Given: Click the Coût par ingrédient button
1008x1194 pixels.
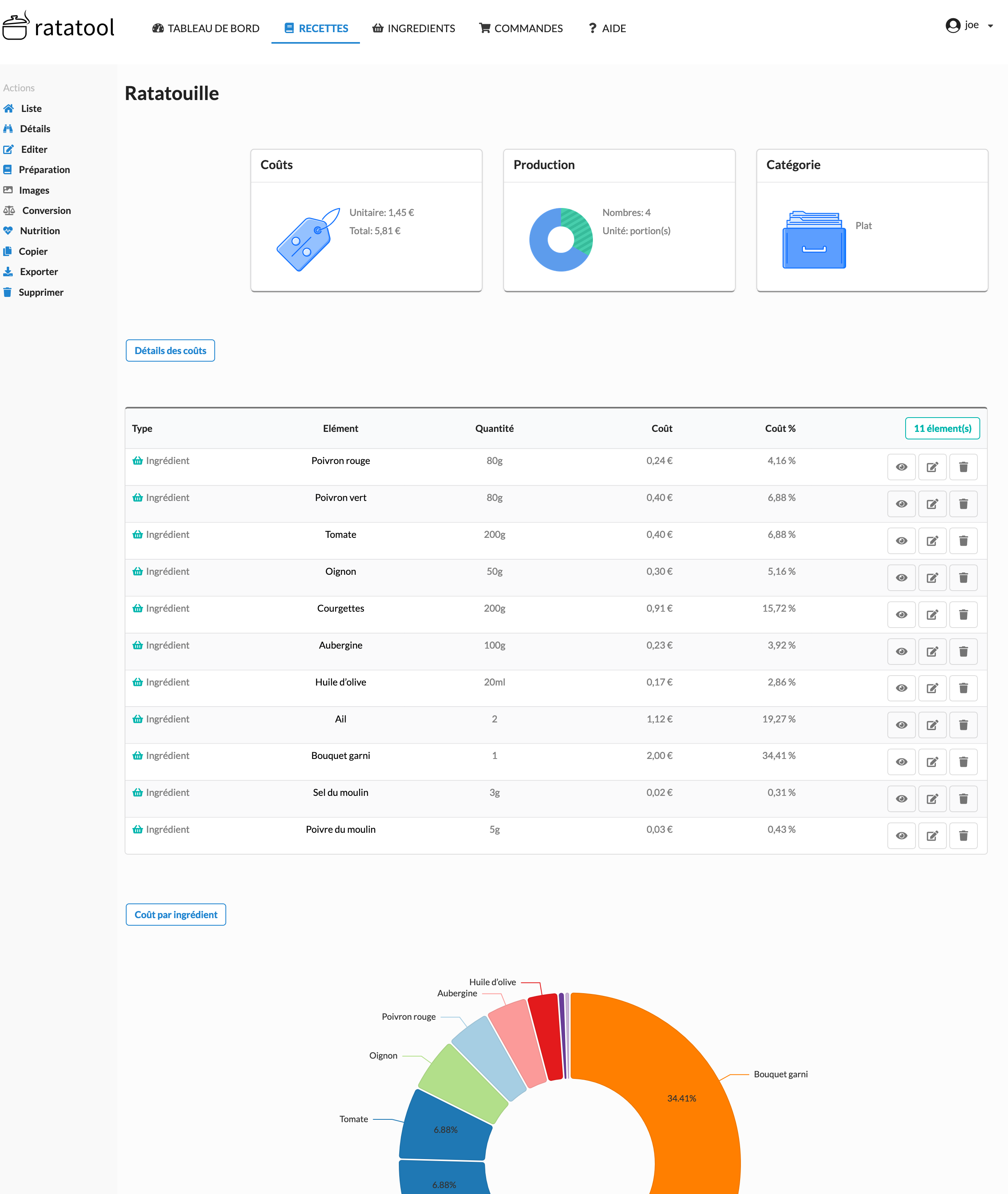Looking at the screenshot, I should point(176,915).
